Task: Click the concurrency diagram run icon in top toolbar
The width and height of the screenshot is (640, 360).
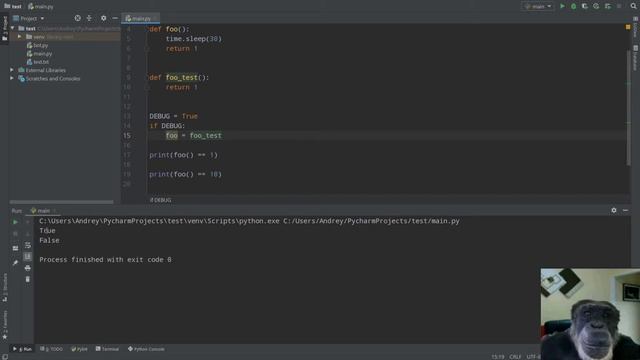Action: (x=608, y=6)
